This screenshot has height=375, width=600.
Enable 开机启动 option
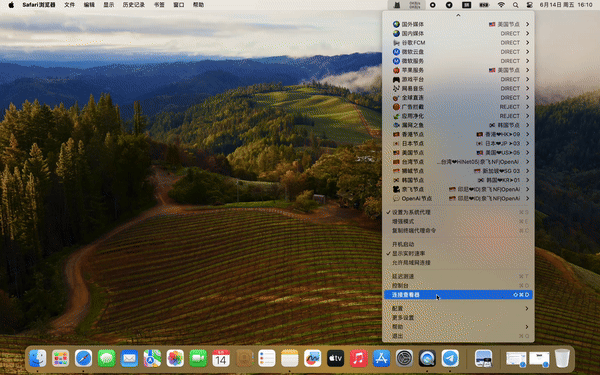(458, 244)
